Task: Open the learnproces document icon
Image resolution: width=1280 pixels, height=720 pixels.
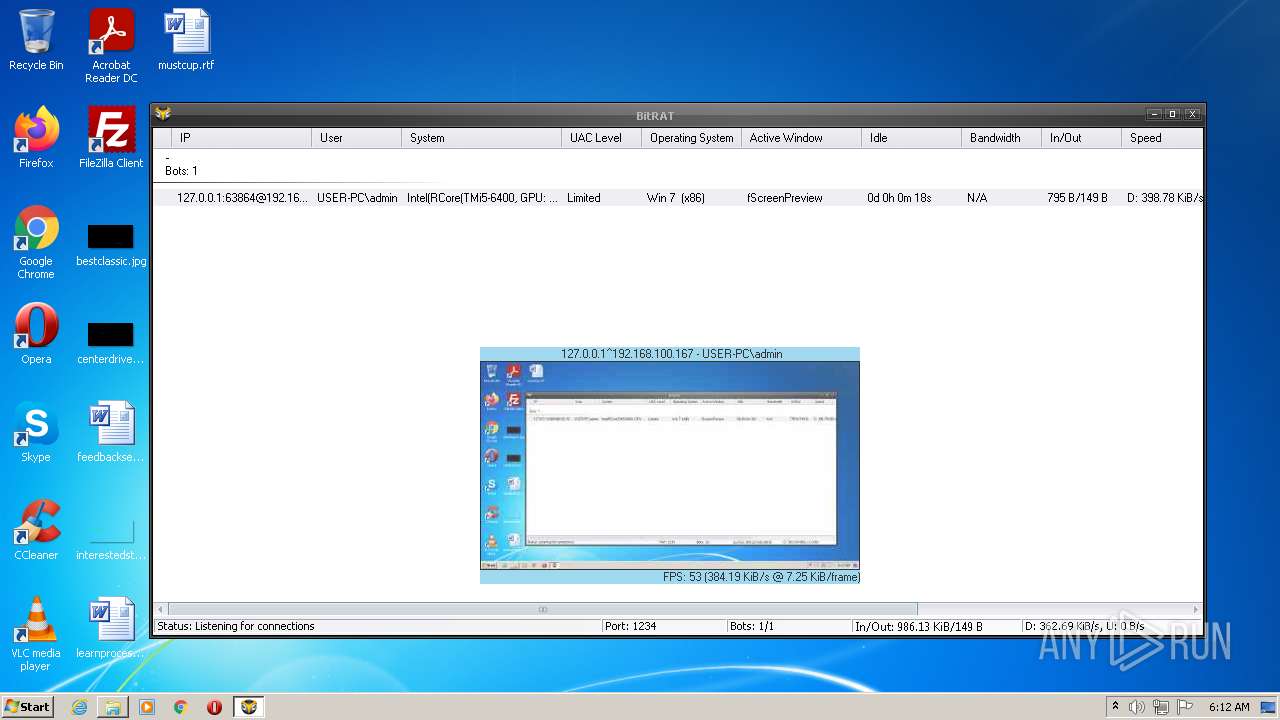Action: tap(111, 628)
